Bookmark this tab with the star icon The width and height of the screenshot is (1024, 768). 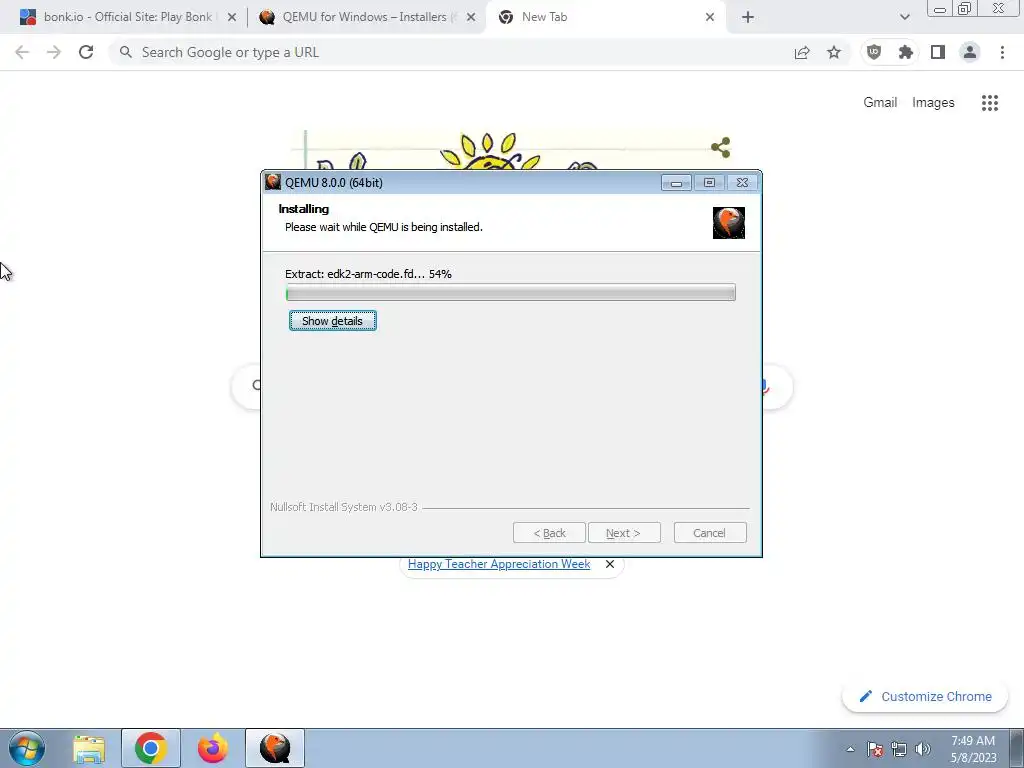834,52
